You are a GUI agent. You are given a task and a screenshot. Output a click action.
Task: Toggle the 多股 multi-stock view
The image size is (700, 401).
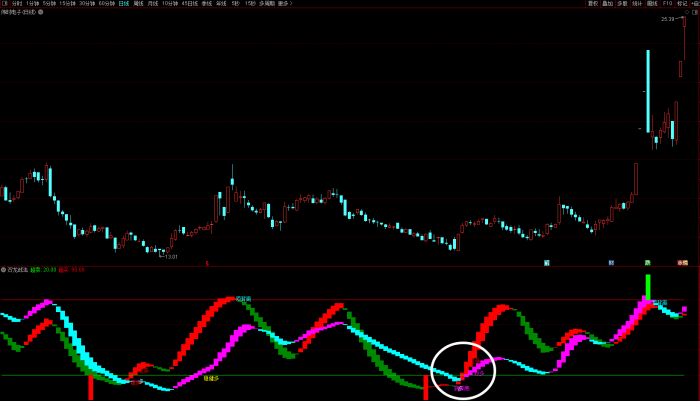(x=622, y=4)
